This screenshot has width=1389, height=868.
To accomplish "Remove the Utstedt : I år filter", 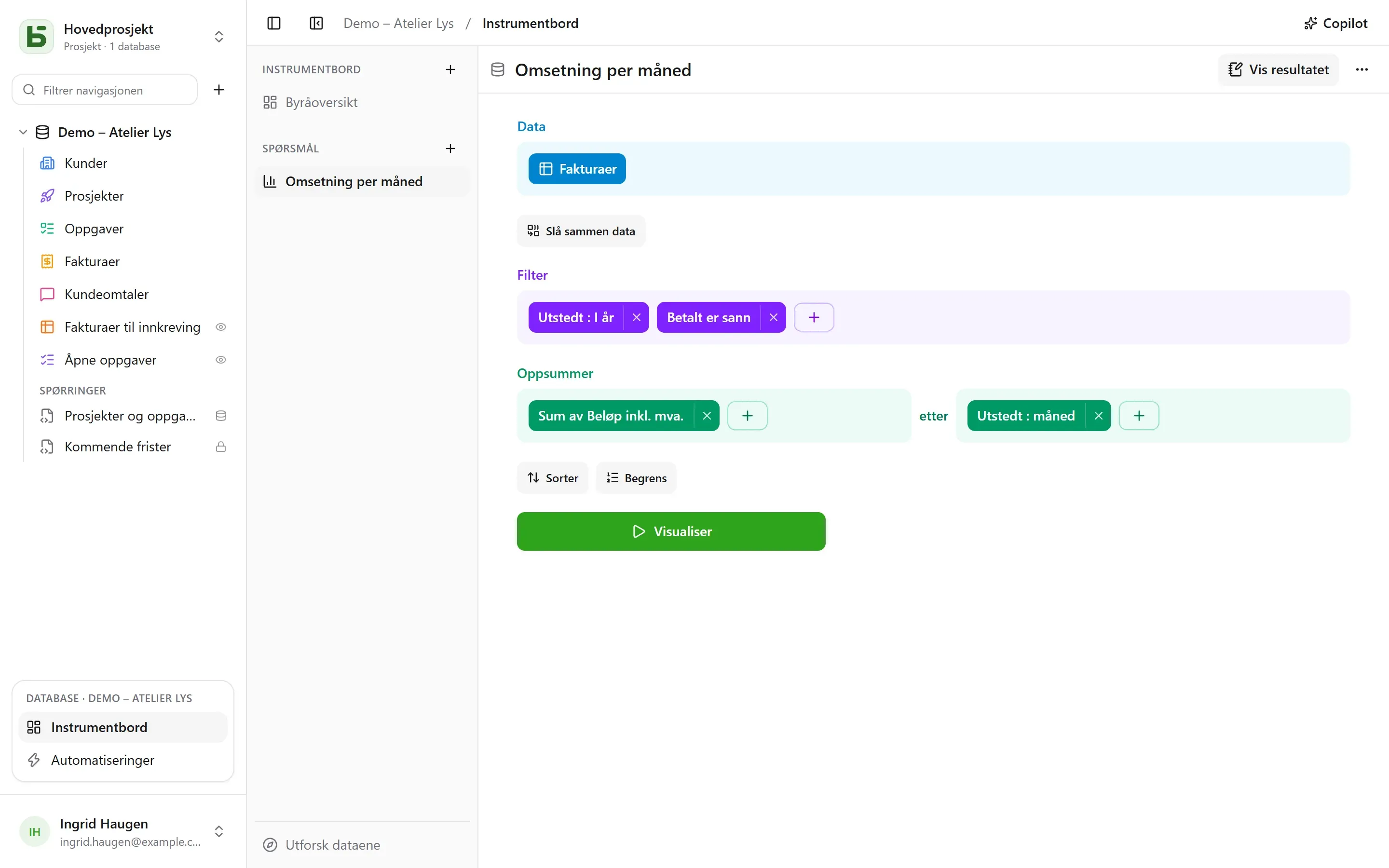I will point(636,317).
